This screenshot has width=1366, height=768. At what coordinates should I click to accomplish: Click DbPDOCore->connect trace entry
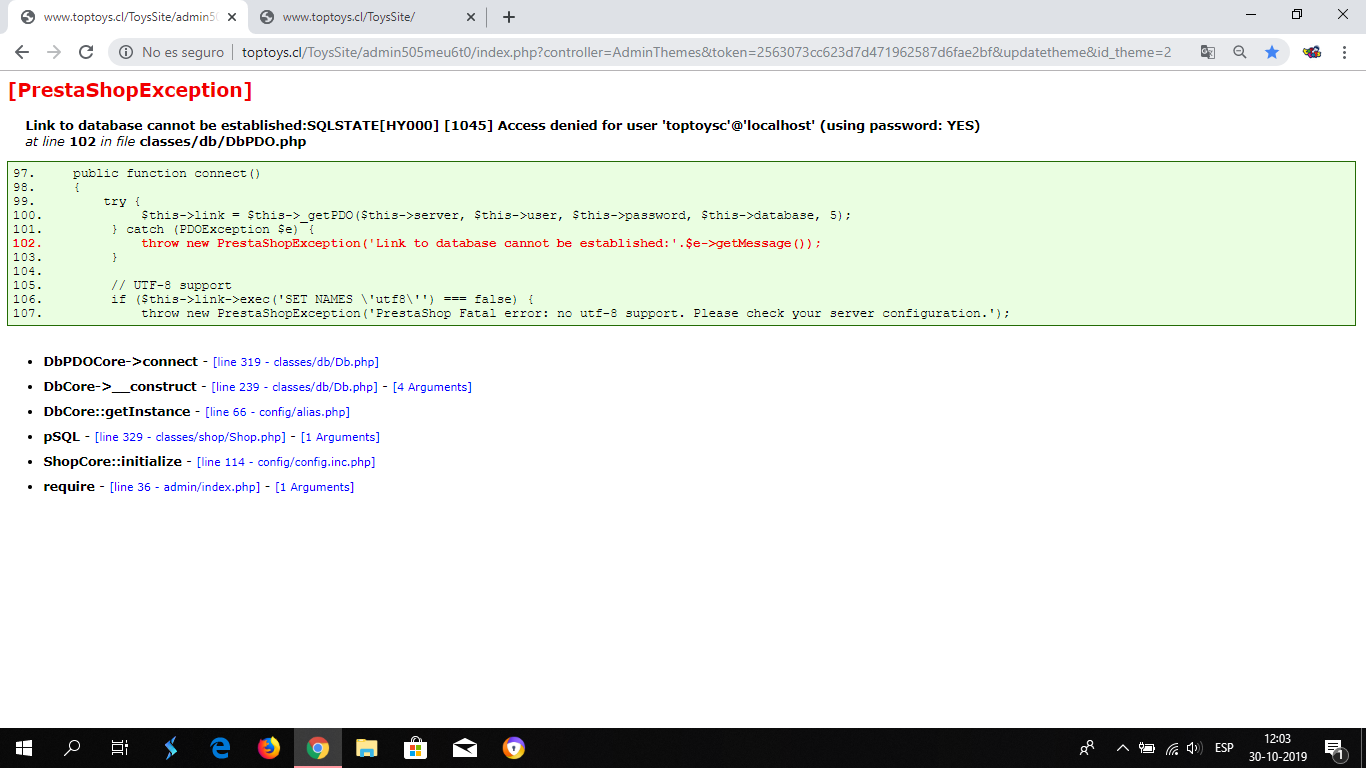121,362
